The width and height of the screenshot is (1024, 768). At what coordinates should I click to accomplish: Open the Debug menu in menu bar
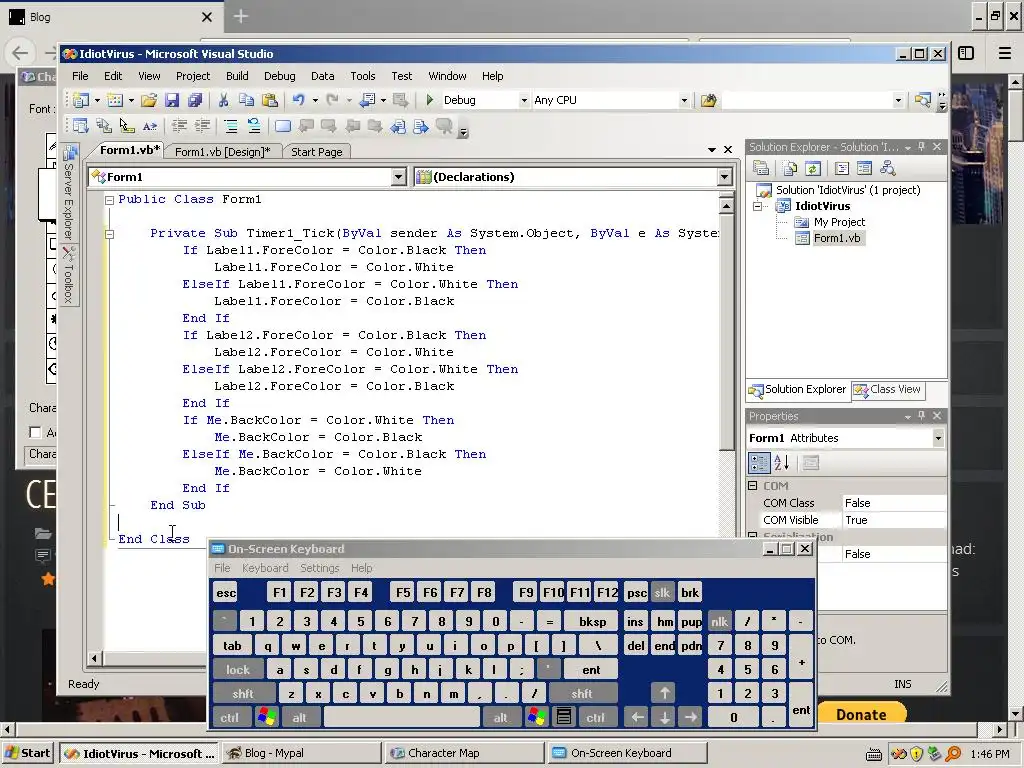(280, 76)
